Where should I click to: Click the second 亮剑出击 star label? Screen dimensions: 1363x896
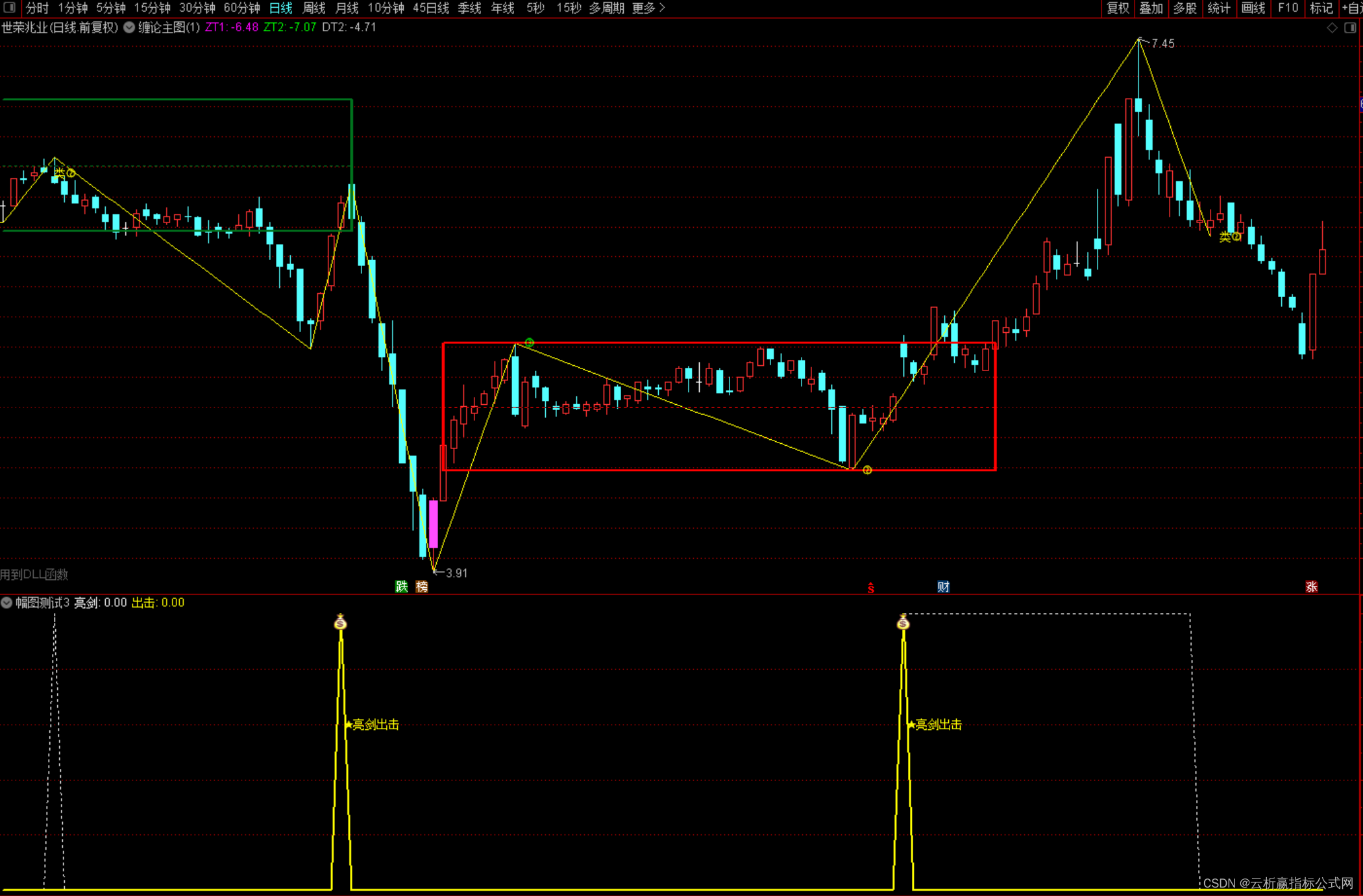[x=935, y=725]
